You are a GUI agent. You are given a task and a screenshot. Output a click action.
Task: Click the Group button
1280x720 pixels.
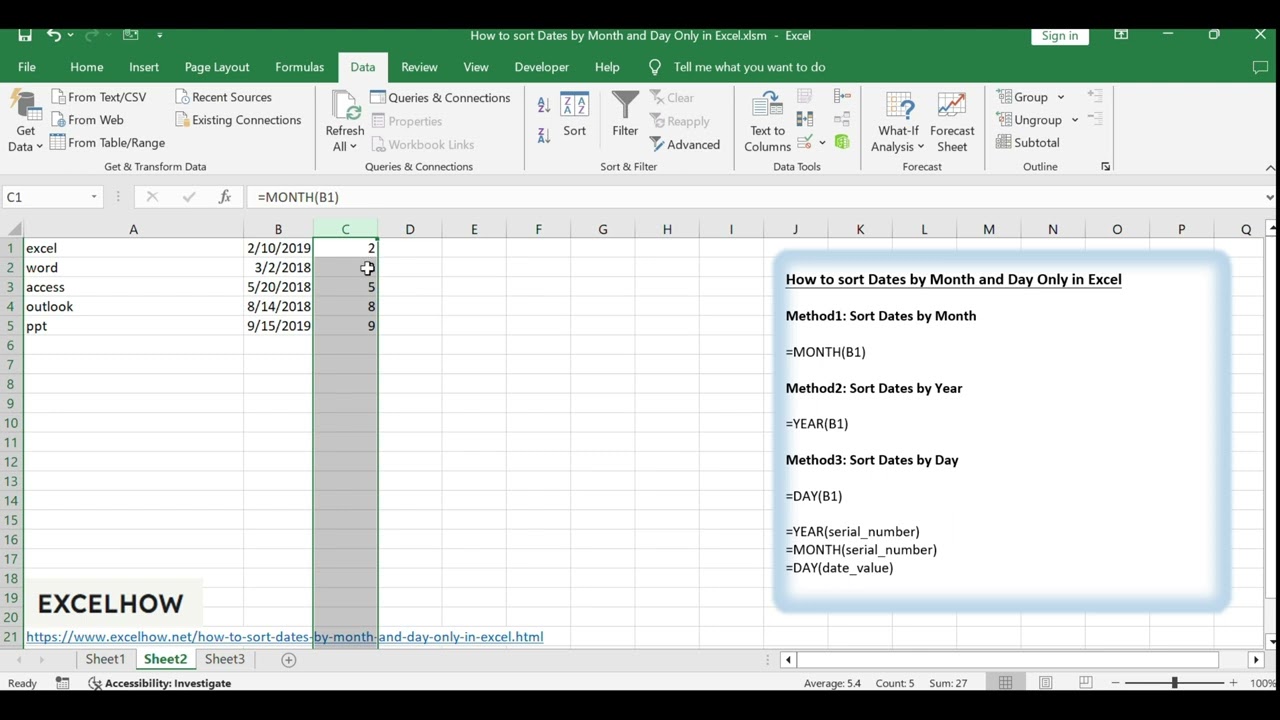point(1022,97)
